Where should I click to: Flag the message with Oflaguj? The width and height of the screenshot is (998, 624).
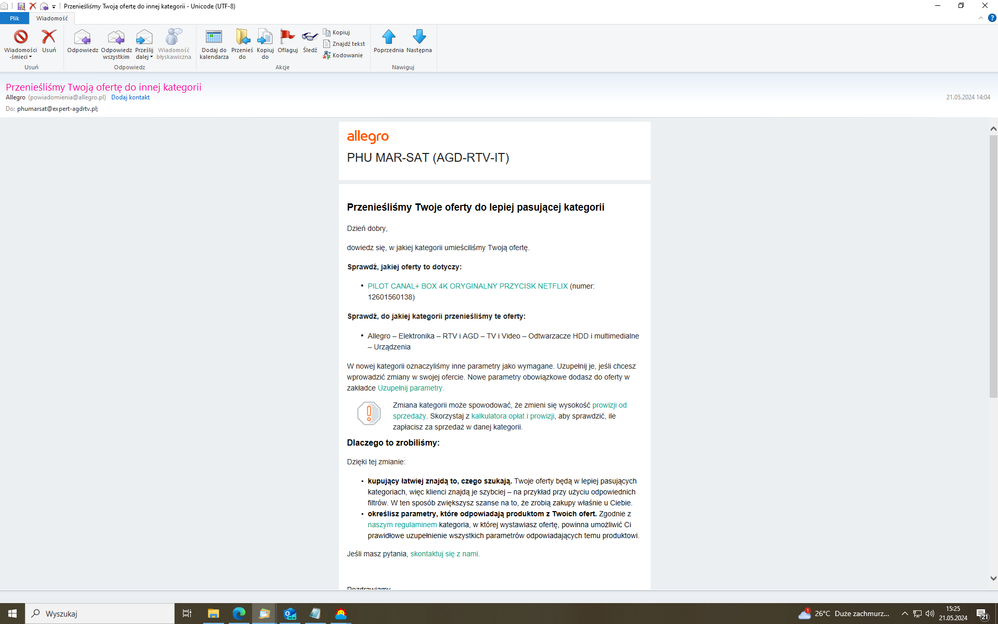(x=287, y=38)
